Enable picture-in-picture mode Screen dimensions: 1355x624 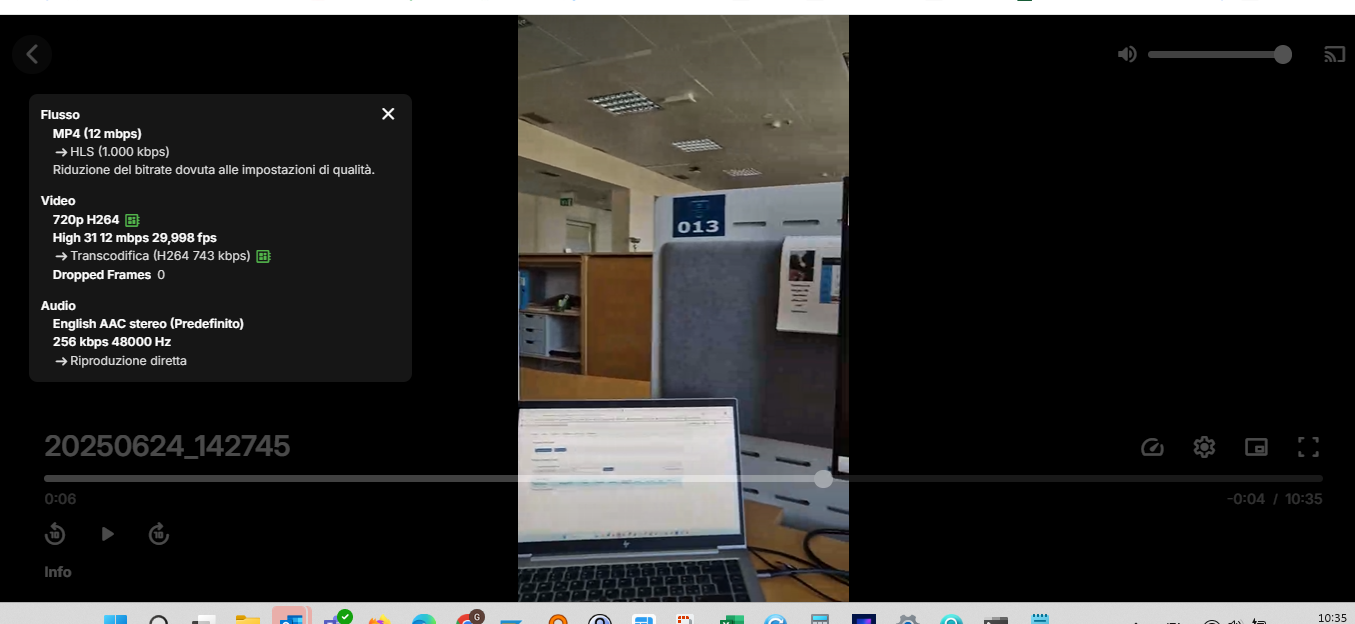point(1256,447)
